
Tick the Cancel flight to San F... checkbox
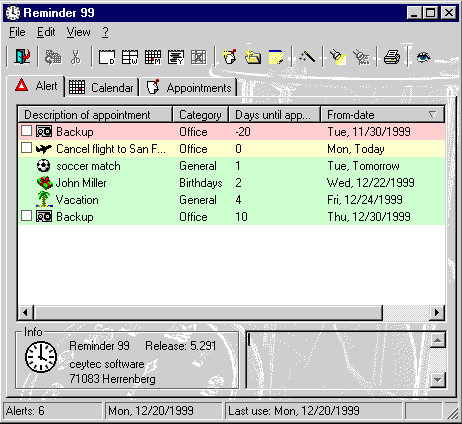click(26, 148)
